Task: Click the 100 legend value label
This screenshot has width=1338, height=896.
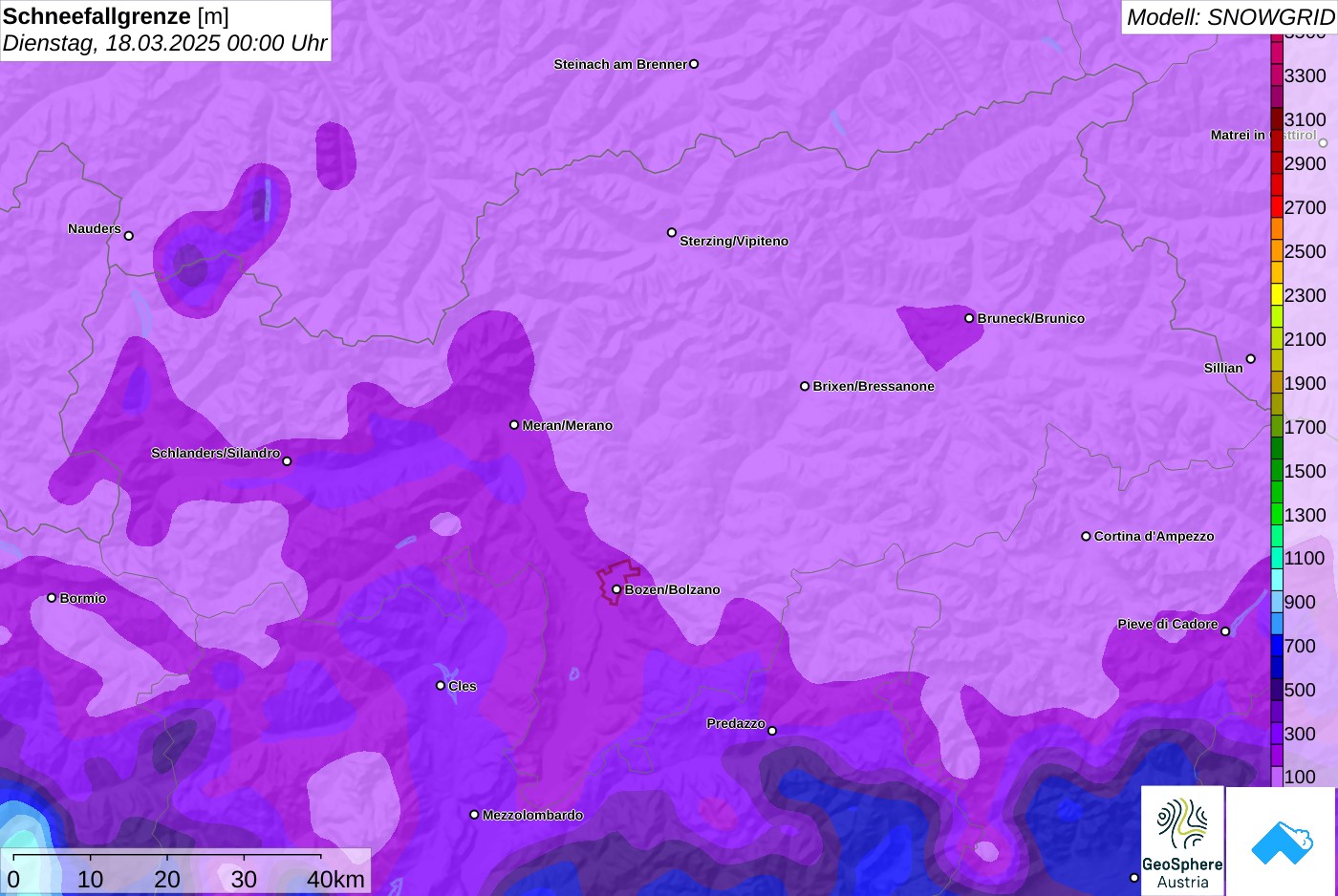Action: (x=1300, y=777)
